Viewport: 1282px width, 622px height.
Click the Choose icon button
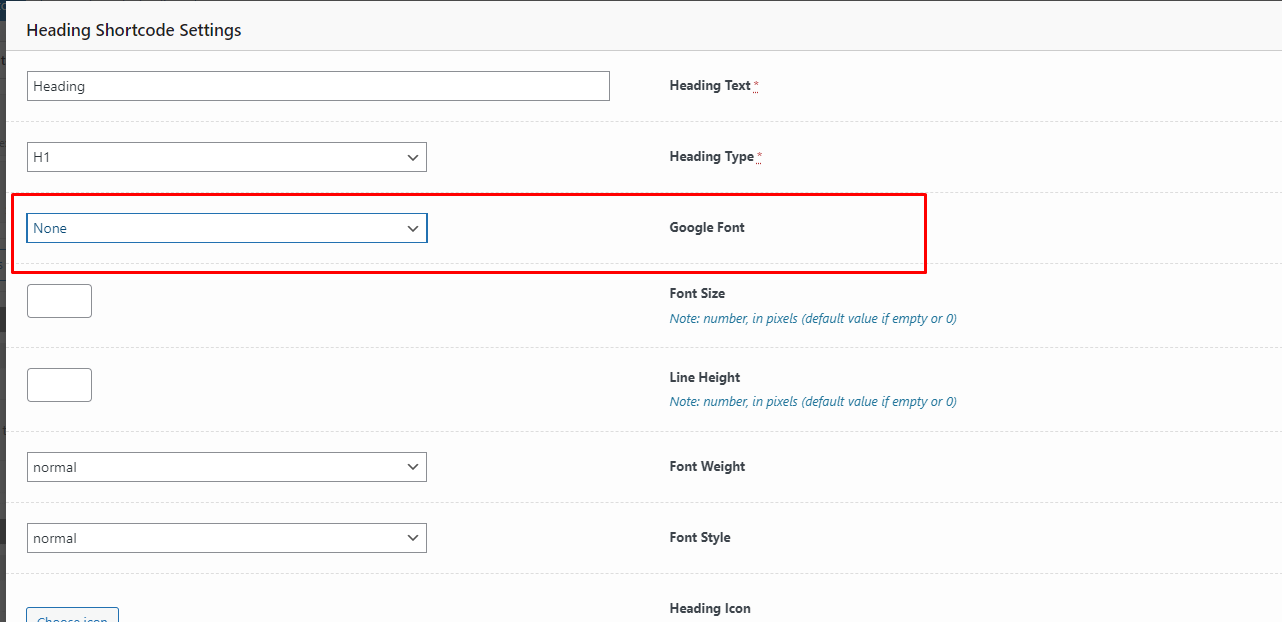click(x=73, y=615)
